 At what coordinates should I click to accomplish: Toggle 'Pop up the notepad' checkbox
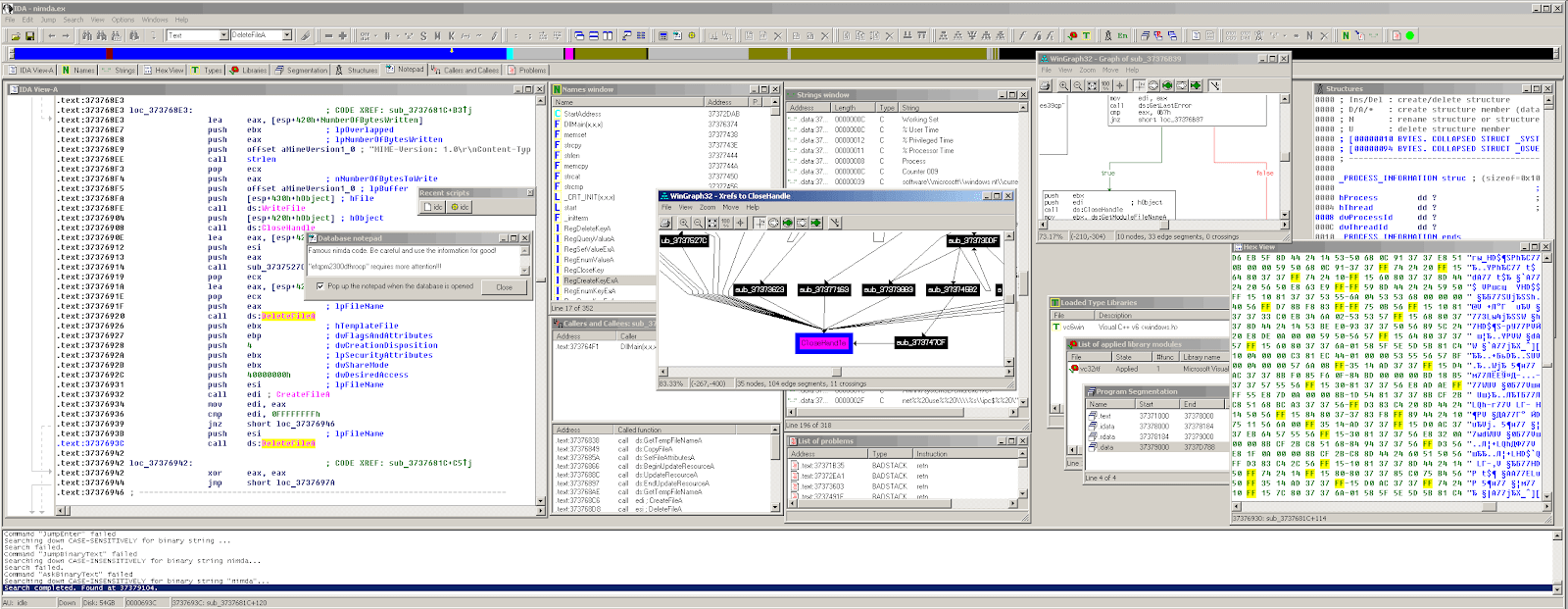pos(319,286)
